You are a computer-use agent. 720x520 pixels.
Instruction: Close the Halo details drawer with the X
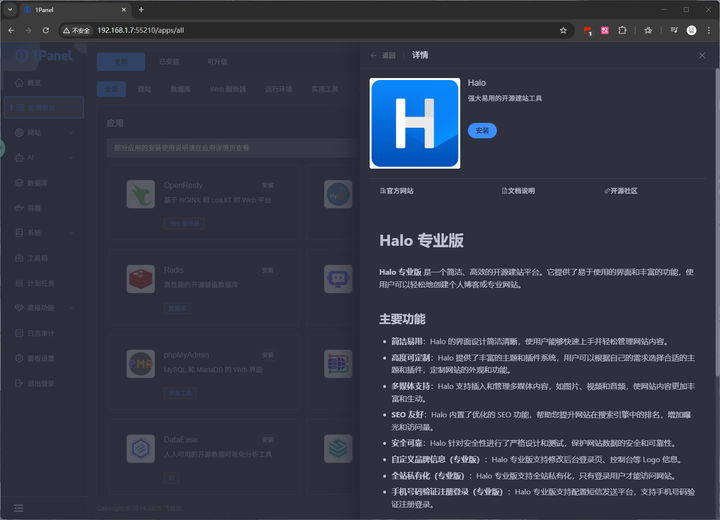[x=702, y=56]
